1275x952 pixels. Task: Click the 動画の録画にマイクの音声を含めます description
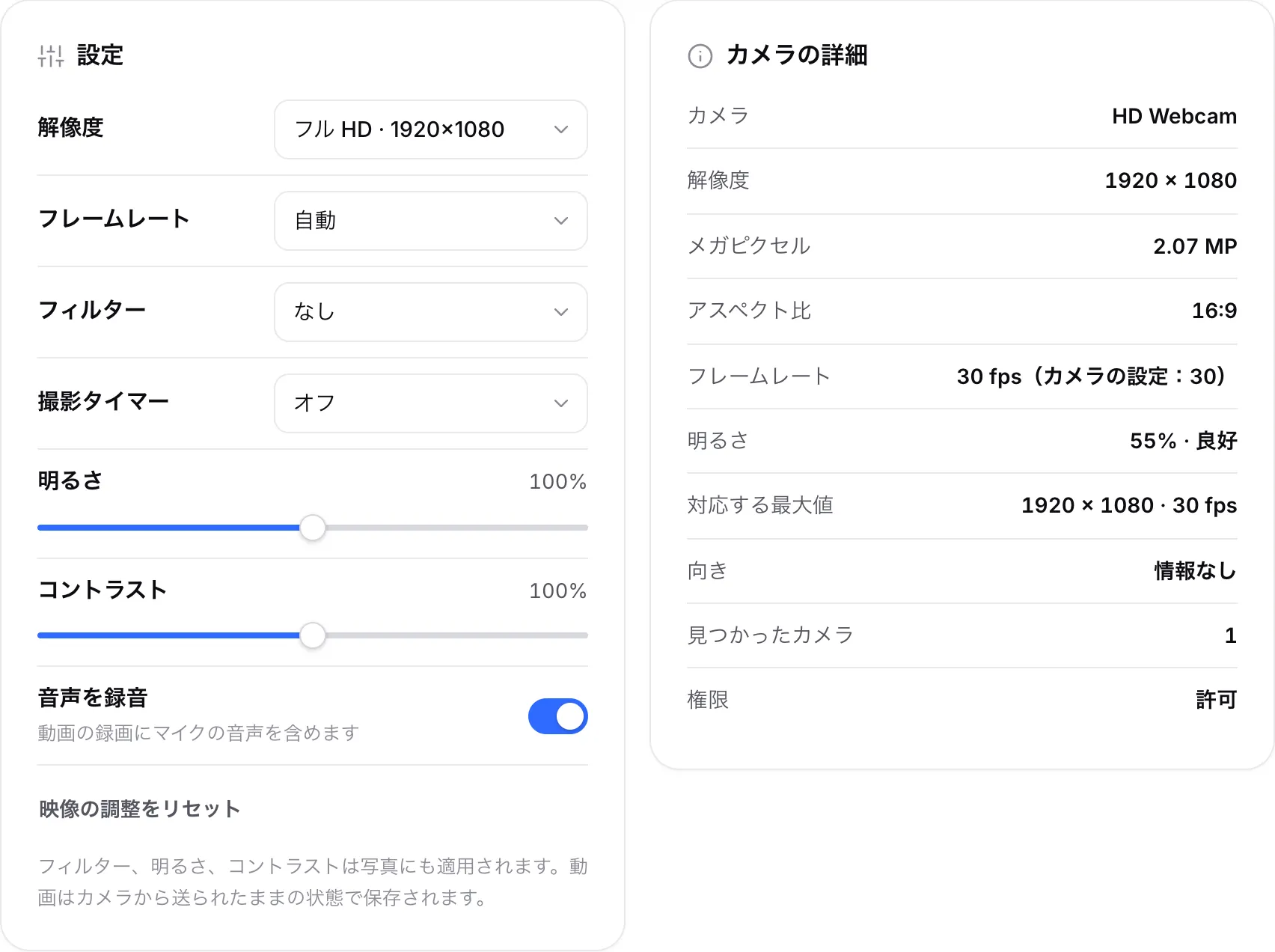pos(198,733)
